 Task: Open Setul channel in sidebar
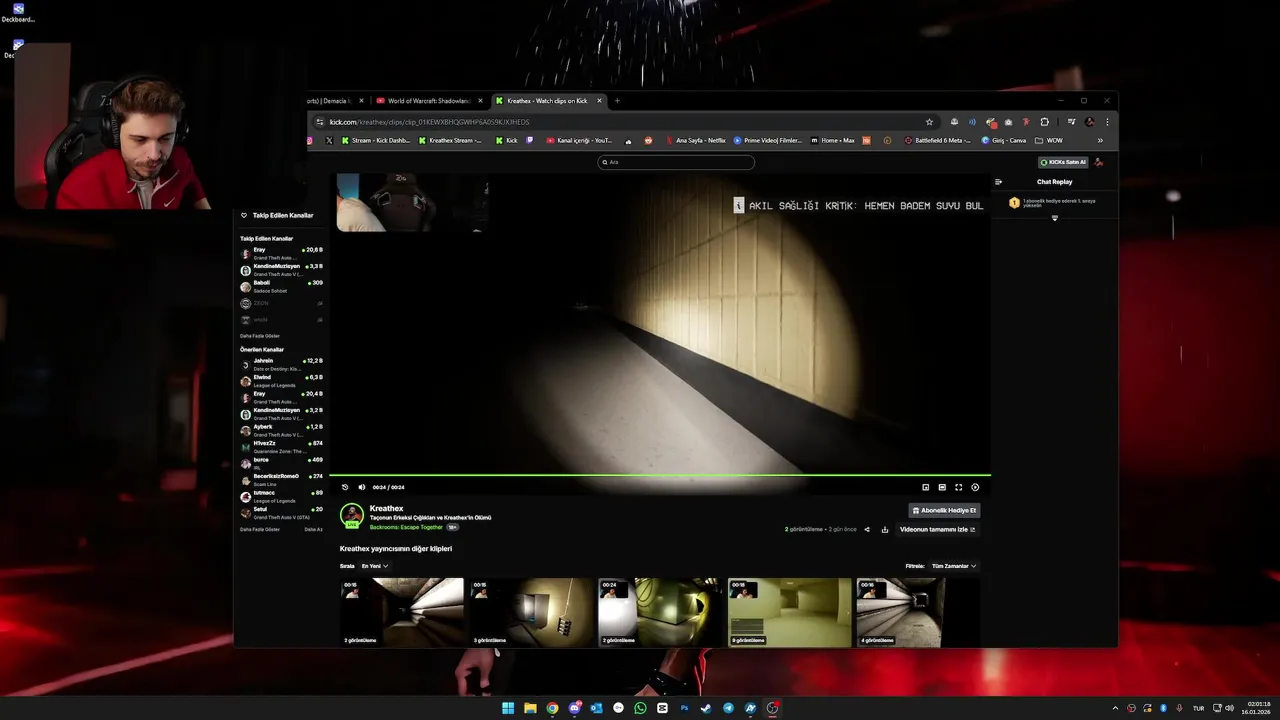281,513
